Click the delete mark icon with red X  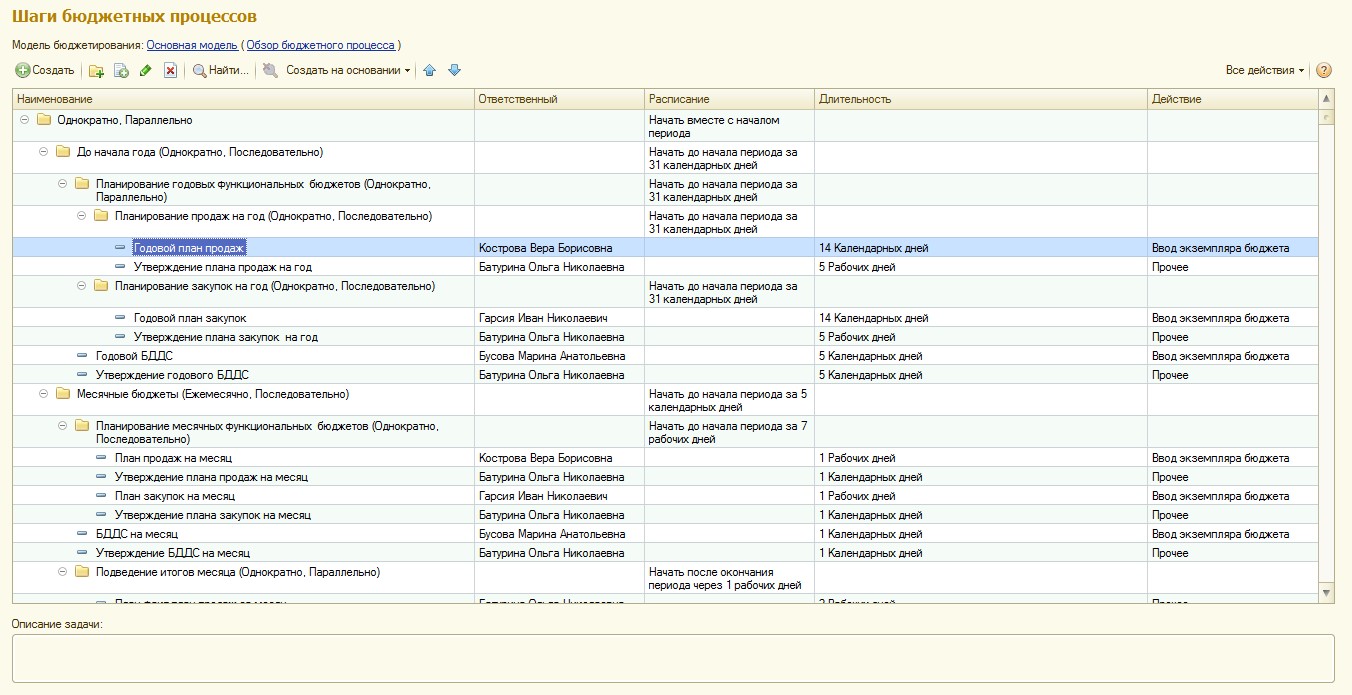point(170,71)
